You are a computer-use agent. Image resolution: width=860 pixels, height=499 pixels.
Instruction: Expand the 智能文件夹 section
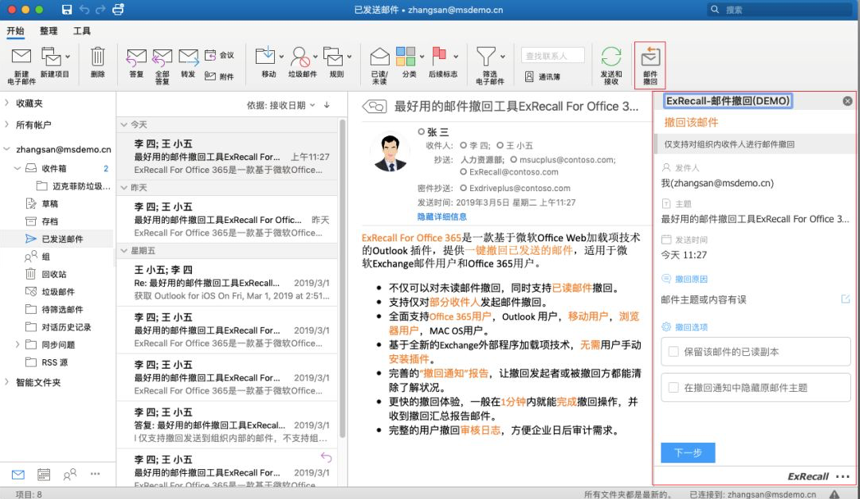click(x=7, y=382)
